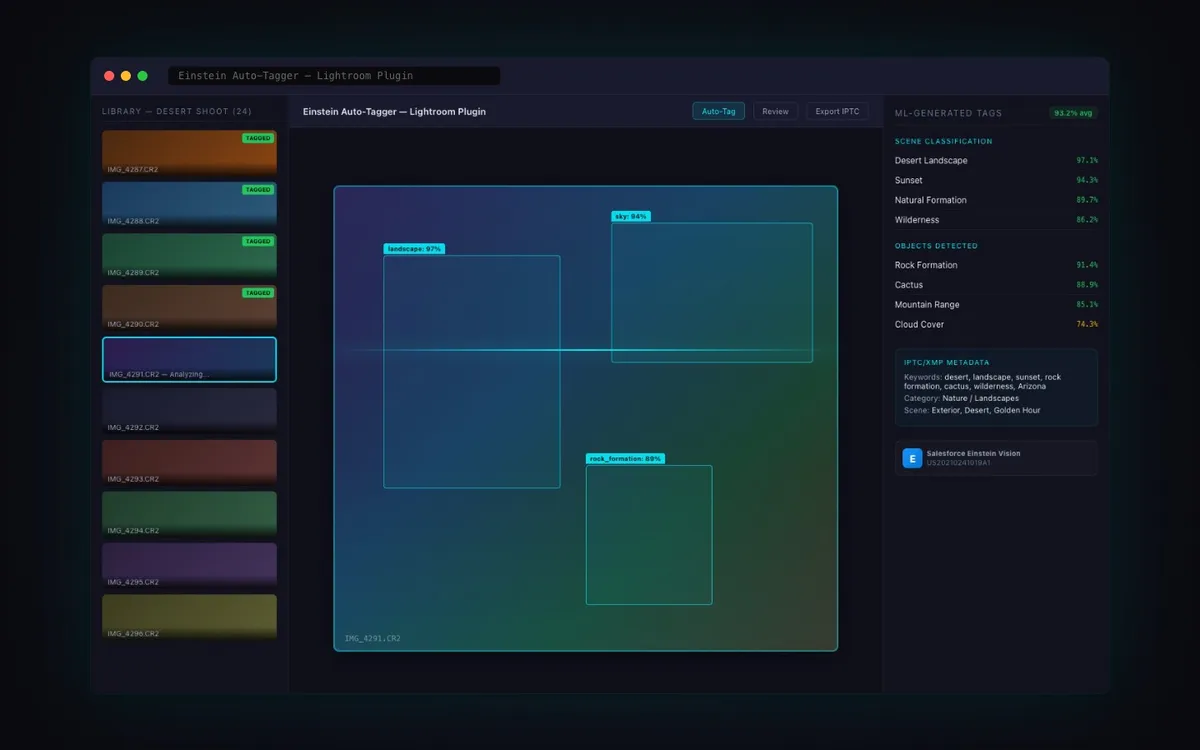Screen dimensions: 1200x750
Task: Click the 93.2% avg confidence badge
Action: [x=1073, y=113]
